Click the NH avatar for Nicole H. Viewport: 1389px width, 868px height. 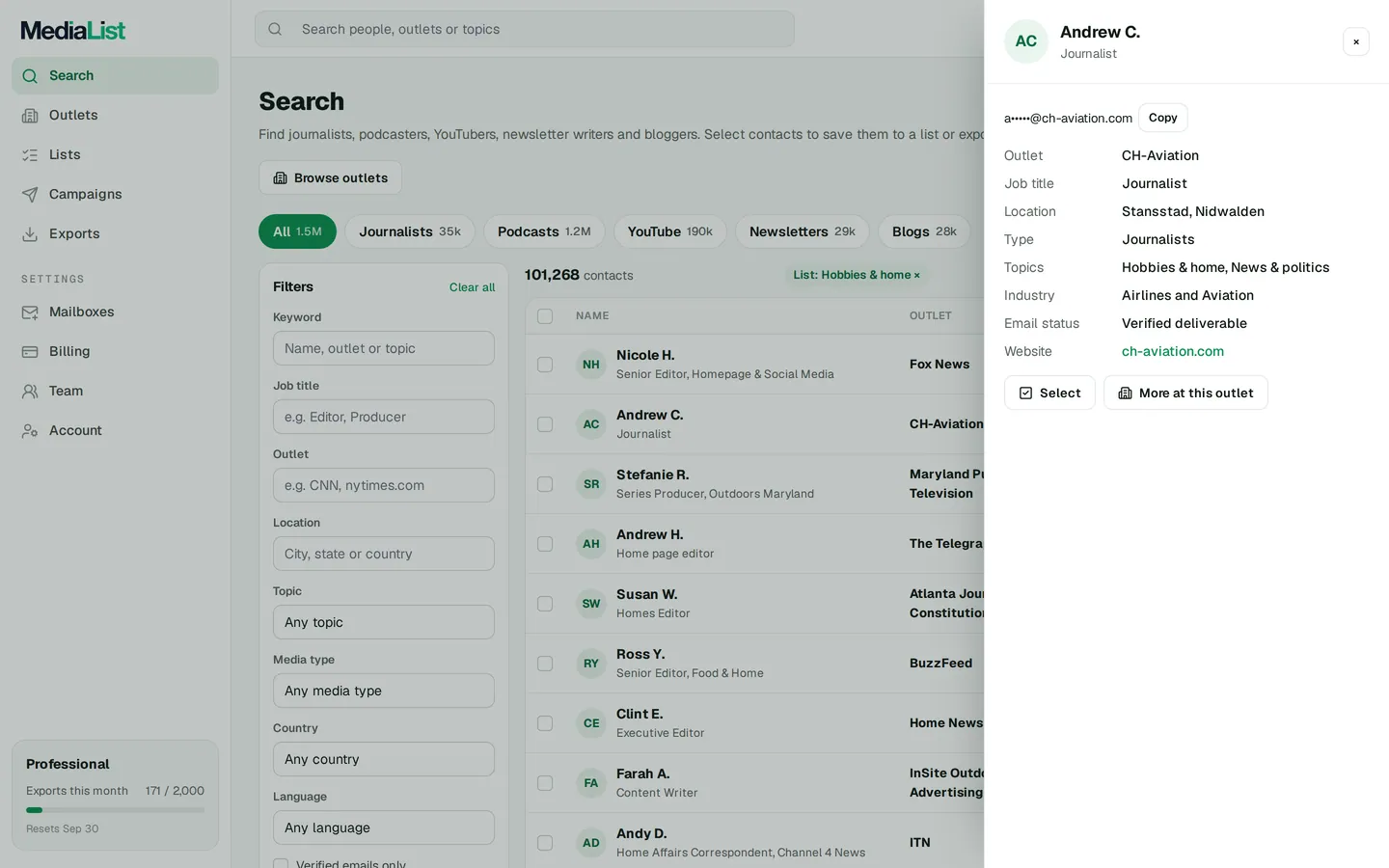coord(591,365)
